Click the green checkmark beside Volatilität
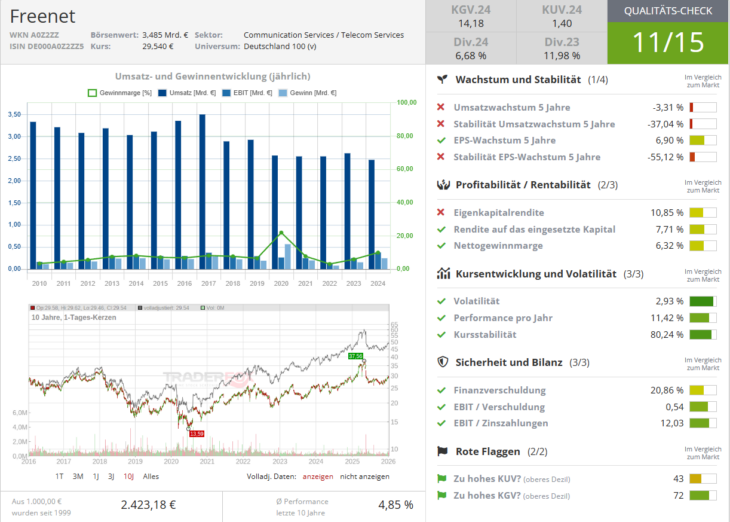730x522 pixels. 441,301
